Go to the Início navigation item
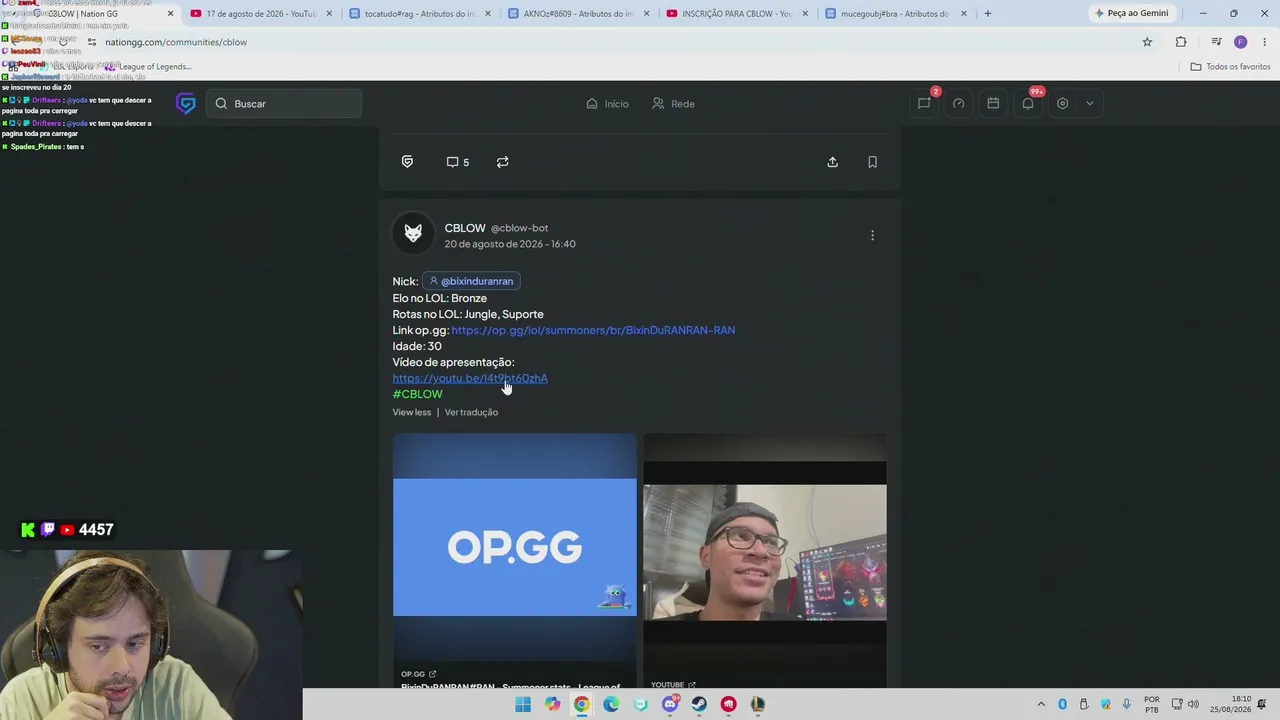1280x720 pixels. [x=607, y=104]
